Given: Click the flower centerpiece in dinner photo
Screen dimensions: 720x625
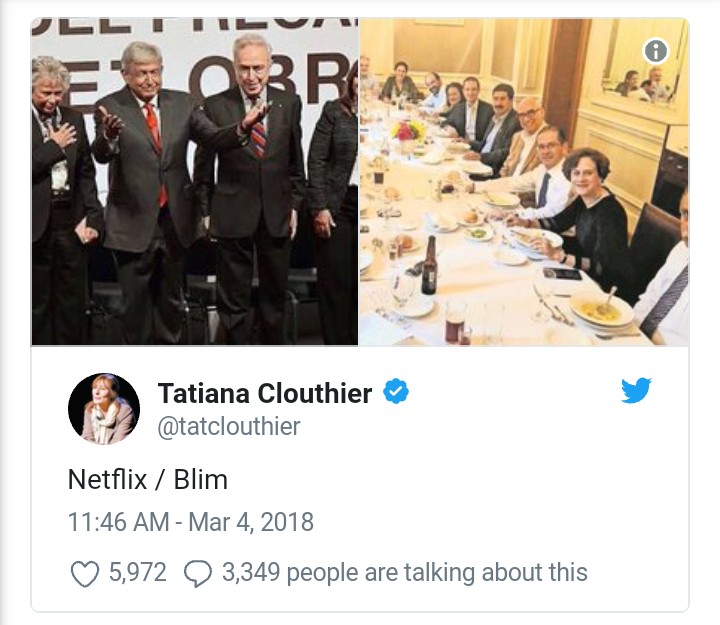Looking at the screenshot, I should 408,130.
